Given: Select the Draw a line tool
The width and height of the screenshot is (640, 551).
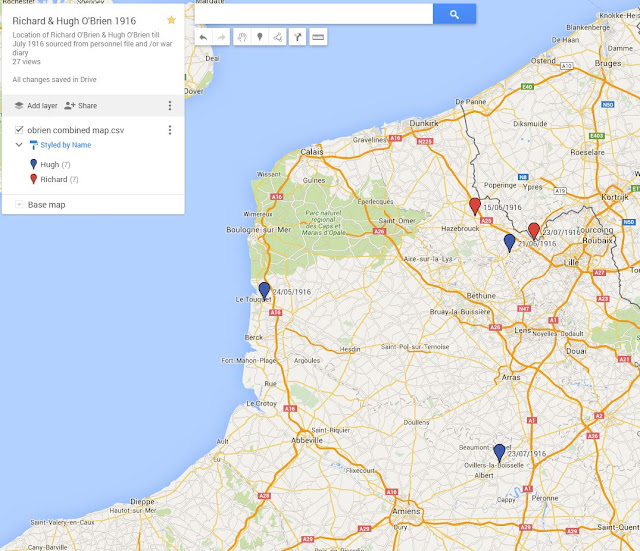Looking at the screenshot, I should coord(278,37).
